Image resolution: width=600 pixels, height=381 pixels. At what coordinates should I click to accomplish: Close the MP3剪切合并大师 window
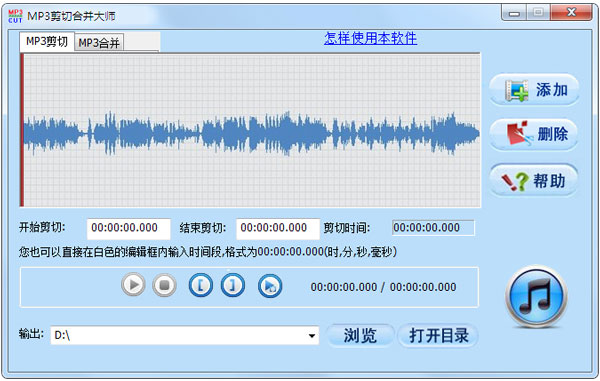click(x=571, y=13)
